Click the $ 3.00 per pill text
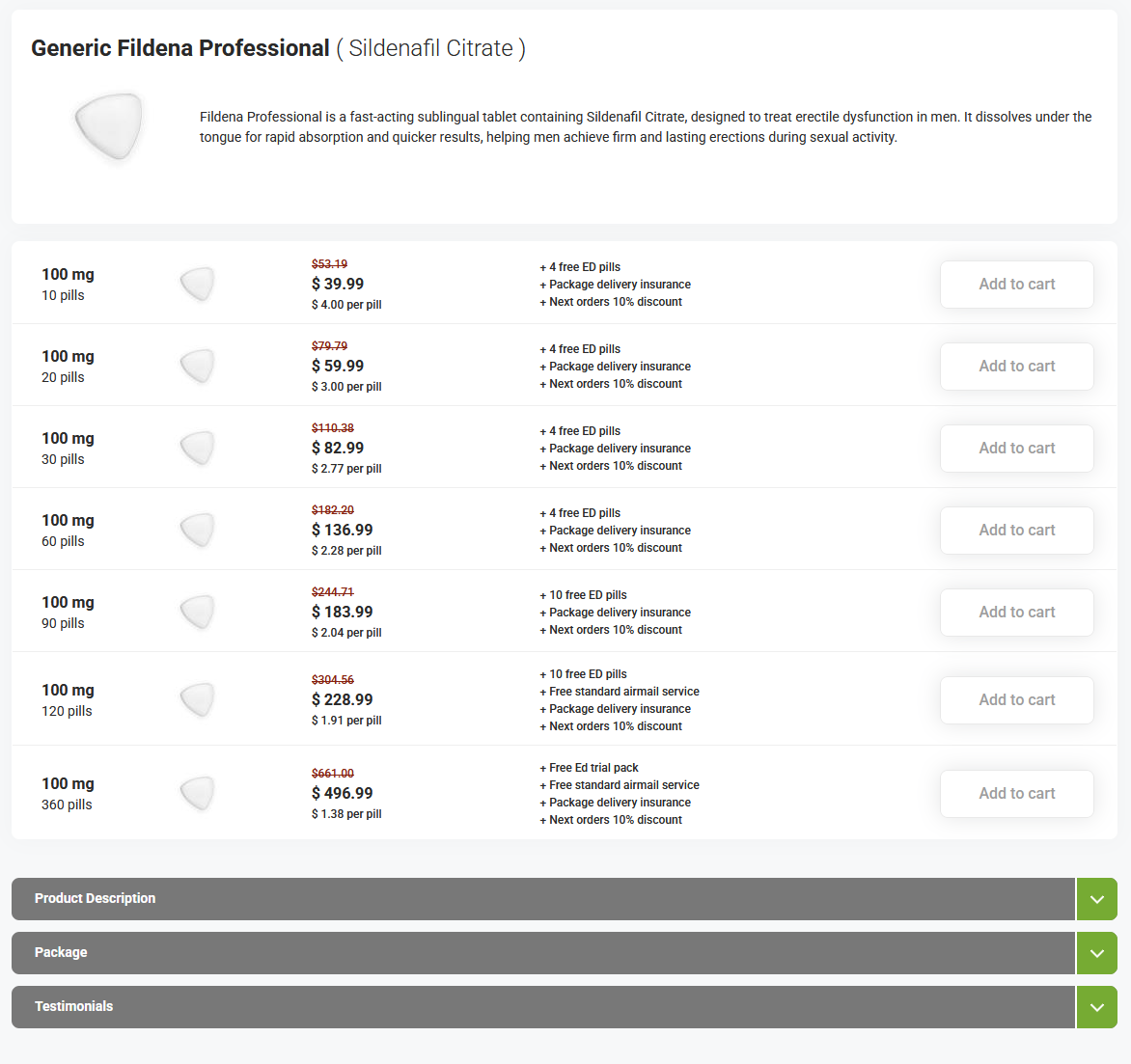Image resolution: width=1131 pixels, height=1064 pixels. click(346, 387)
